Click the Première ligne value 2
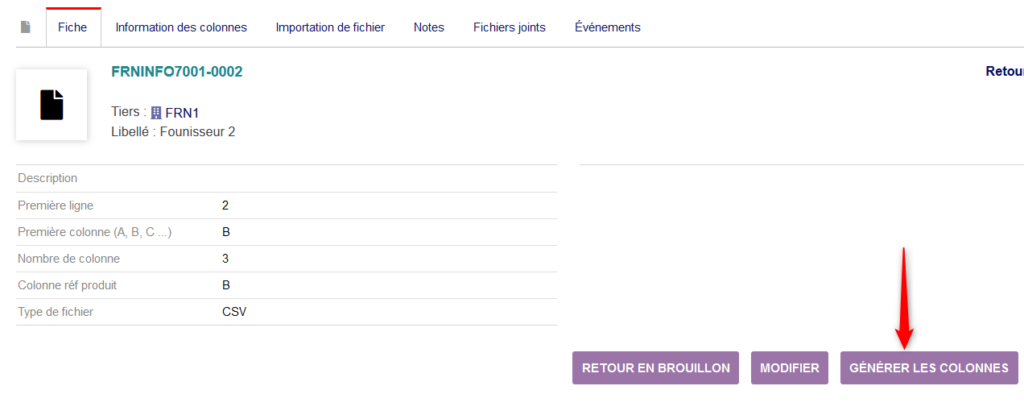The image size is (1024, 415). 225,205
